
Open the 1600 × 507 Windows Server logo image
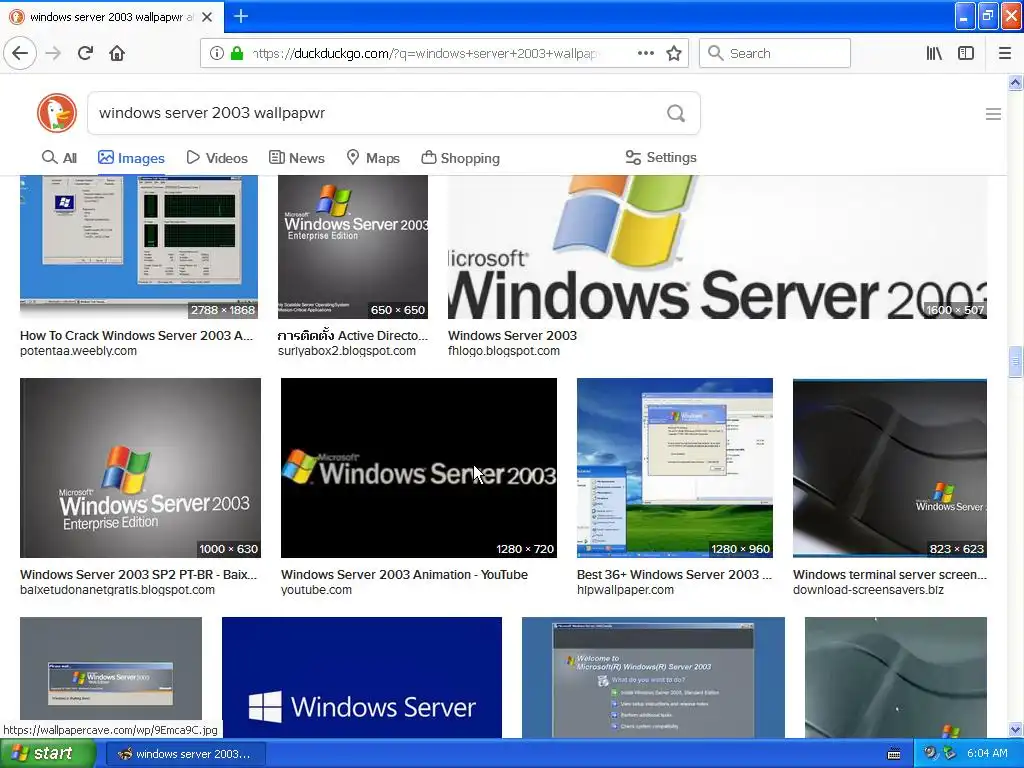[717, 247]
